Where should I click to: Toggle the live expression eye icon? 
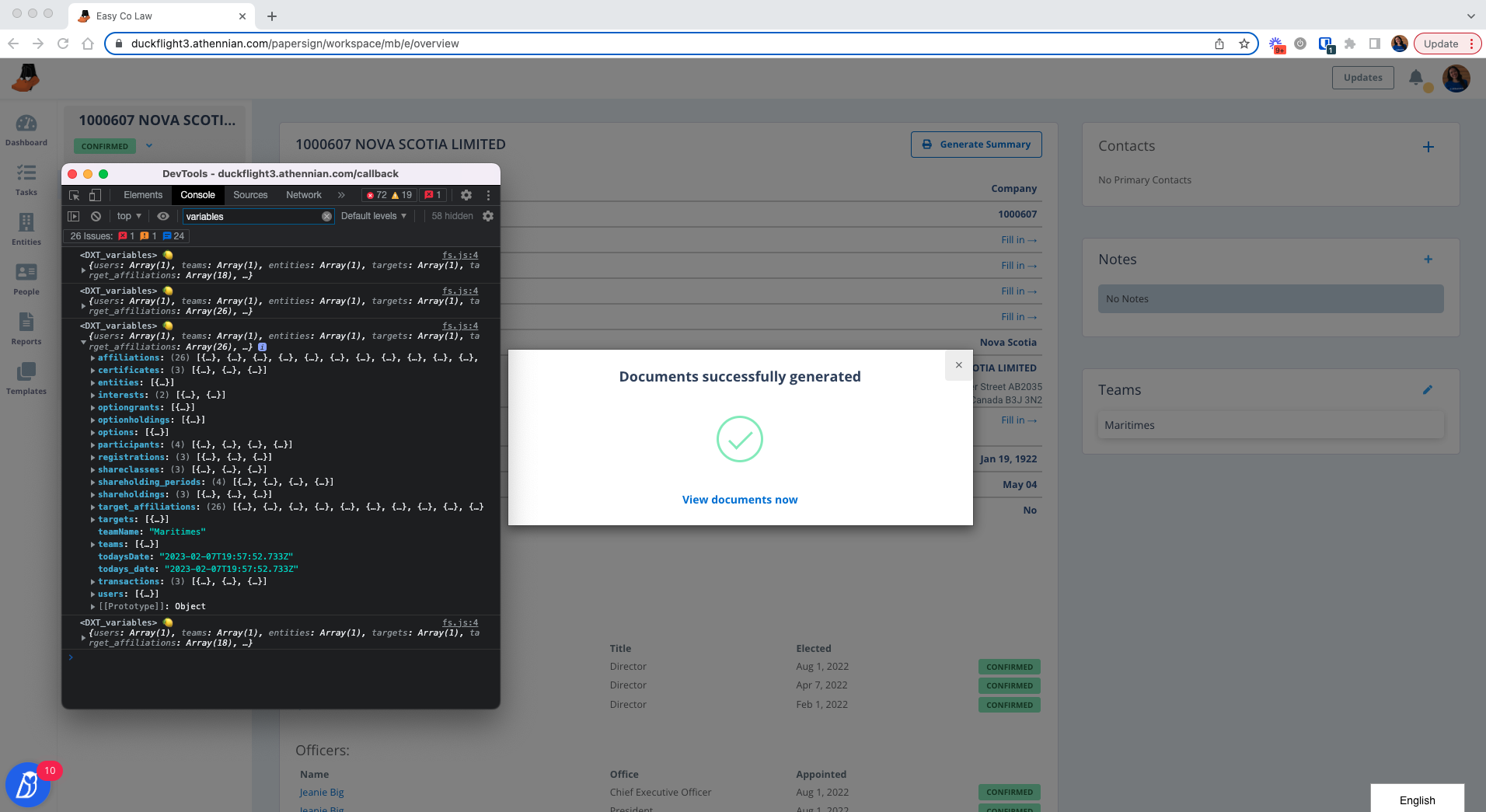pyautogui.click(x=162, y=216)
